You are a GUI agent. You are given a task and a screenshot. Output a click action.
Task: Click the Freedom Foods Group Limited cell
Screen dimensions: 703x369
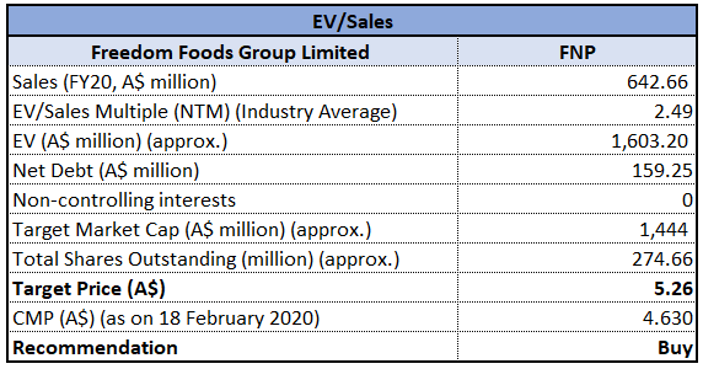pos(233,52)
